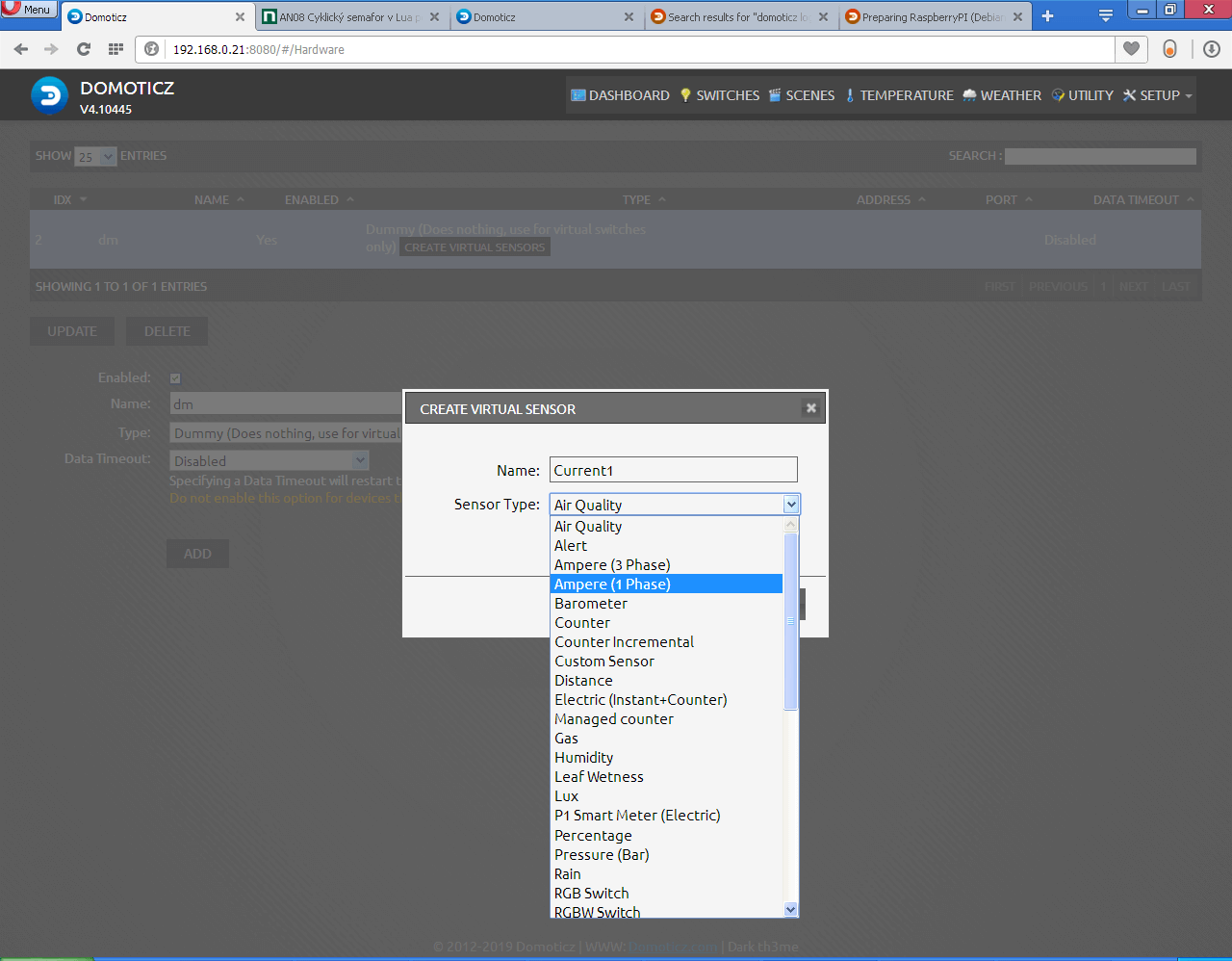1232x961 pixels.
Task: Select Counter Incremental option
Action: [x=666, y=642]
